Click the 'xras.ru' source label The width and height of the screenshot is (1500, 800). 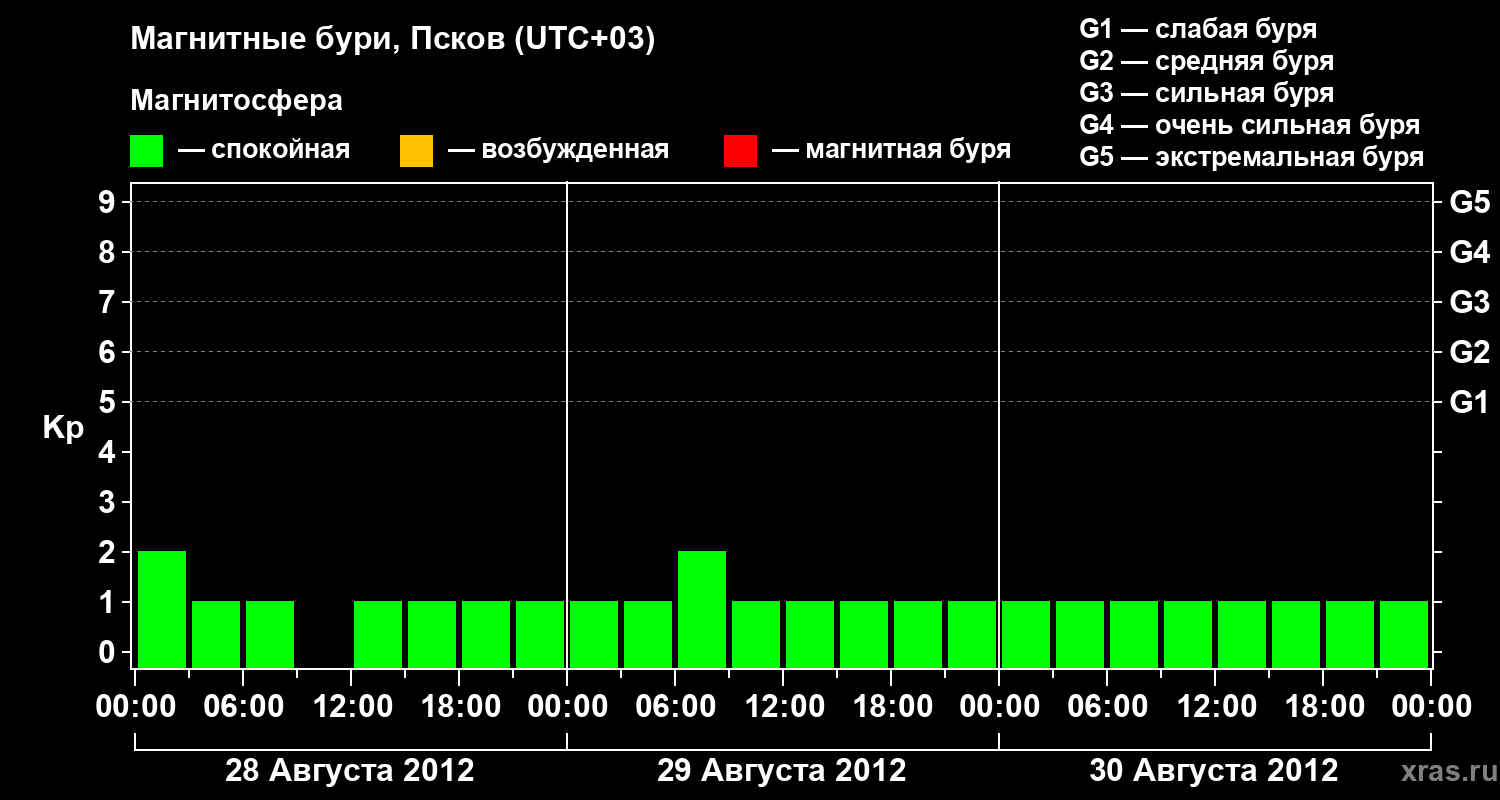[1448, 772]
